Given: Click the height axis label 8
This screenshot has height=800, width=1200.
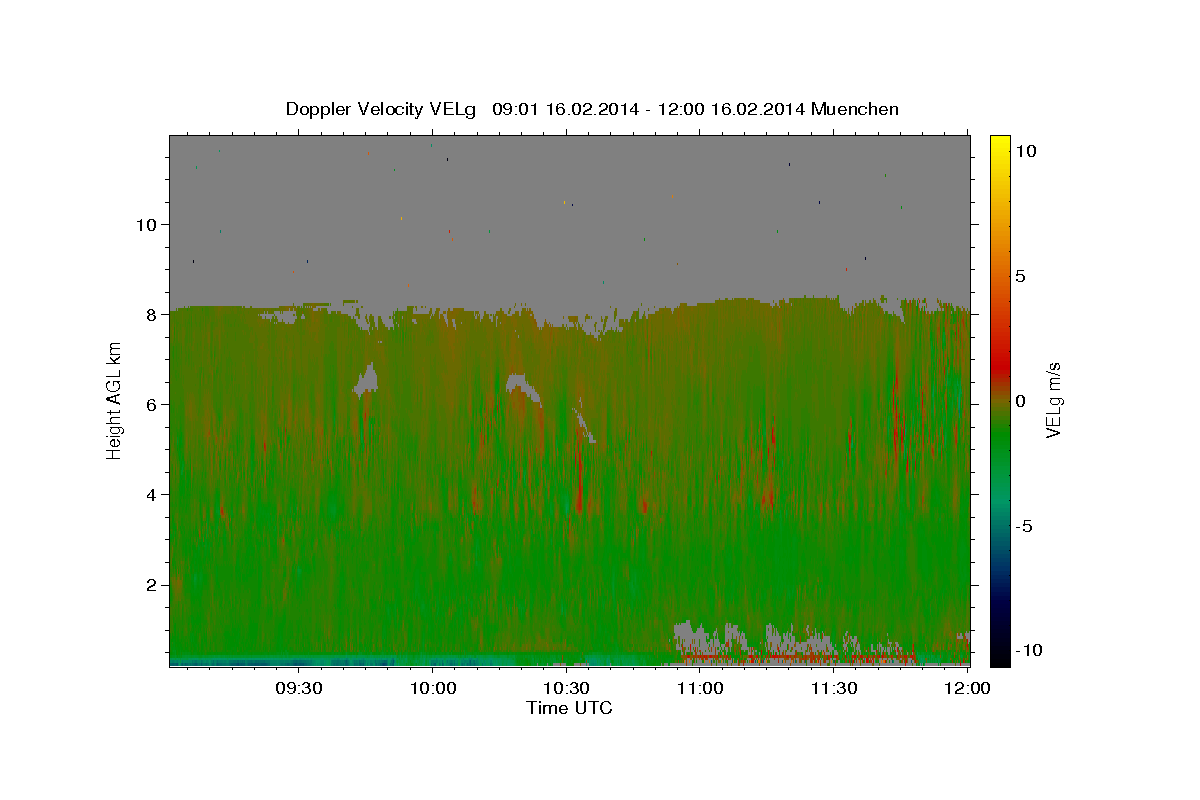Looking at the screenshot, I should (151, 314).
